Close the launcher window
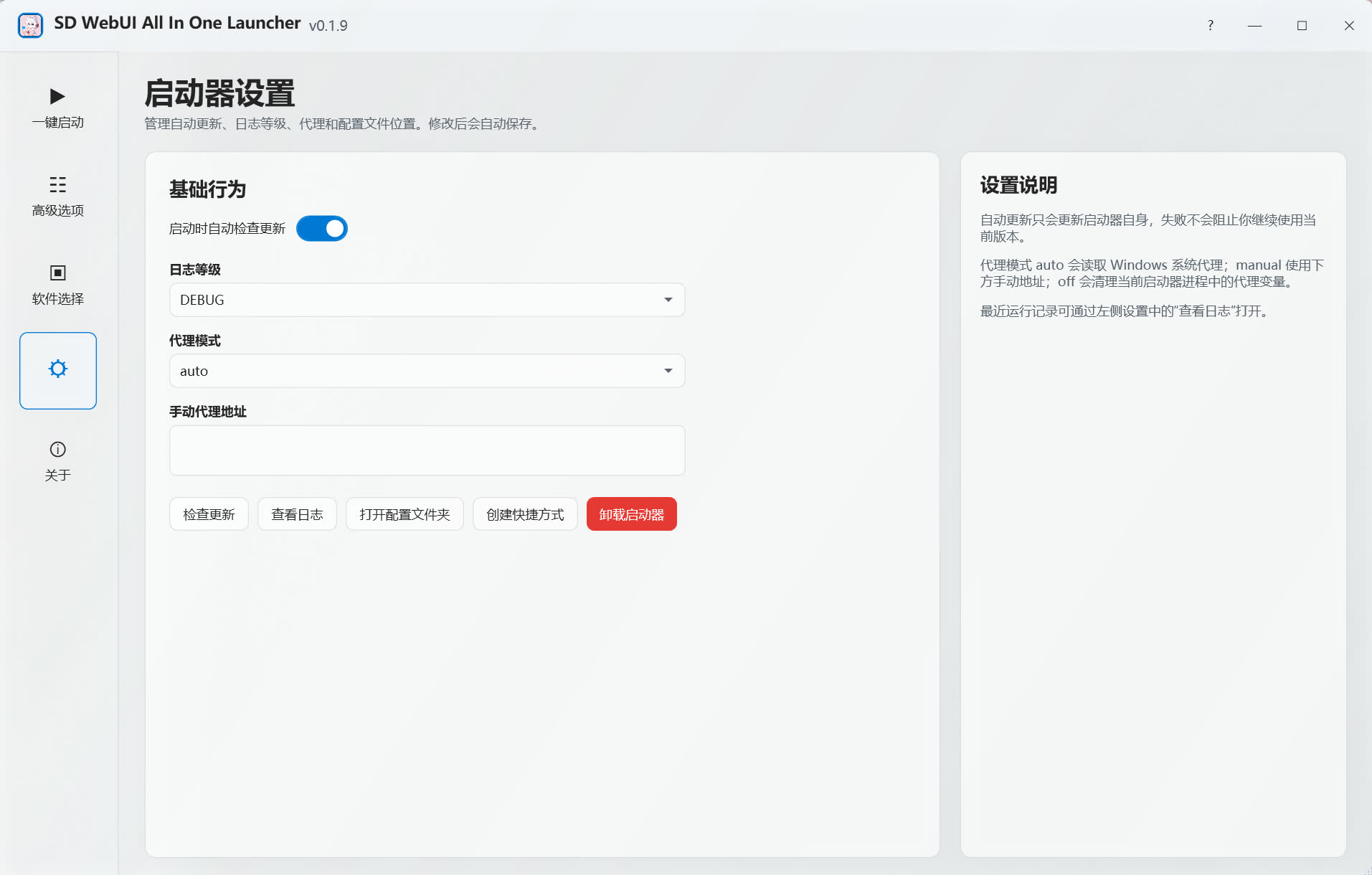The height and width of the screenshot is (875, 1372). (x=1349, y=25)
